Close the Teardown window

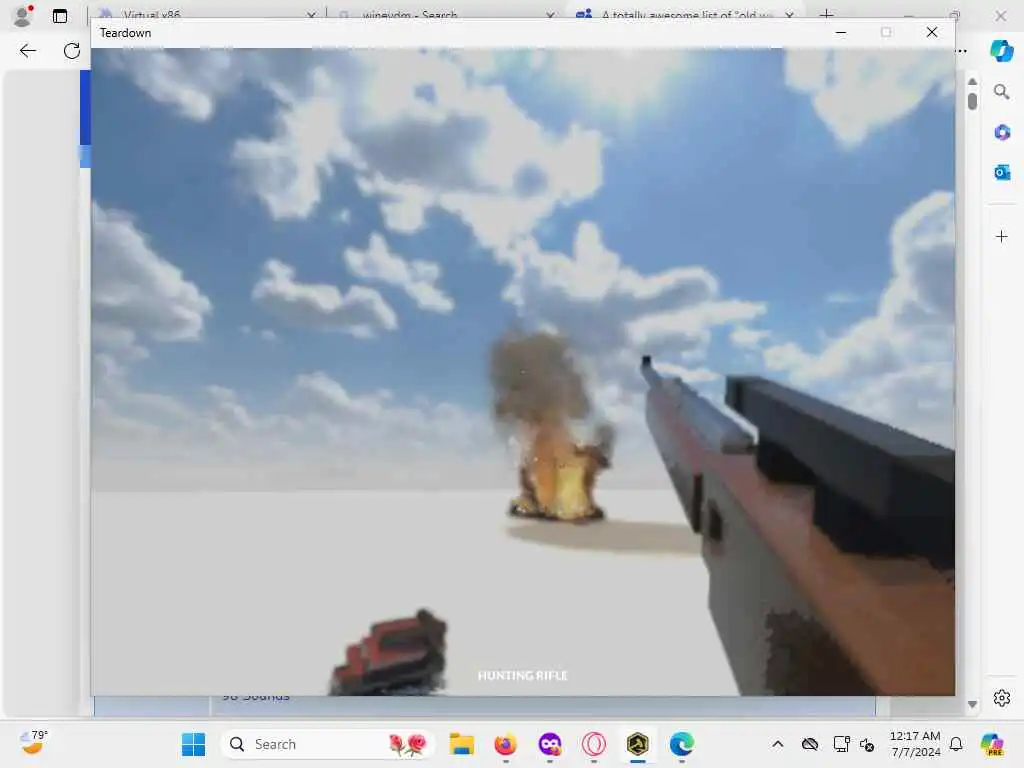932,32
